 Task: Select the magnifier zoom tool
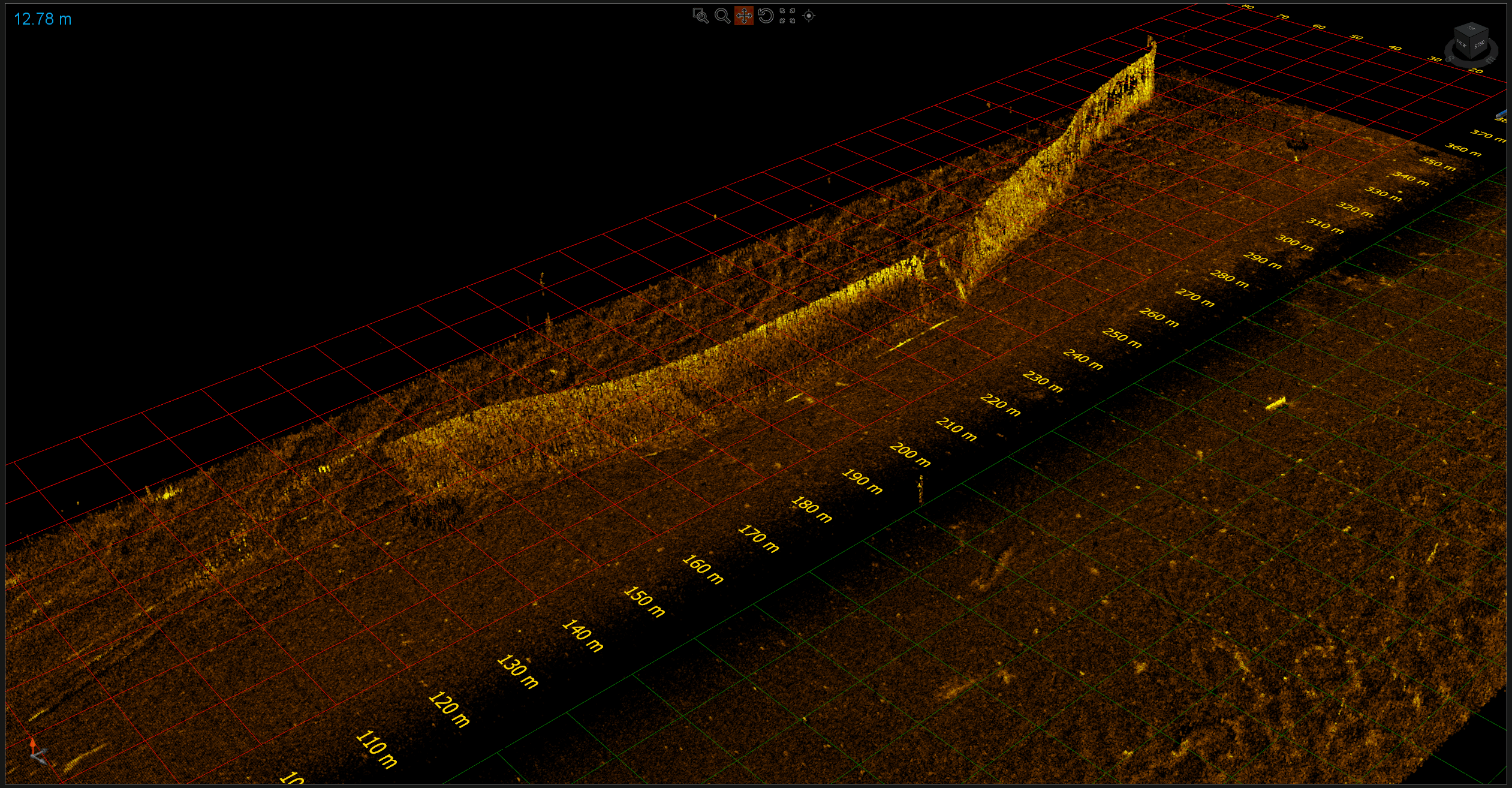pyautogui.click(x=722, y=16)
